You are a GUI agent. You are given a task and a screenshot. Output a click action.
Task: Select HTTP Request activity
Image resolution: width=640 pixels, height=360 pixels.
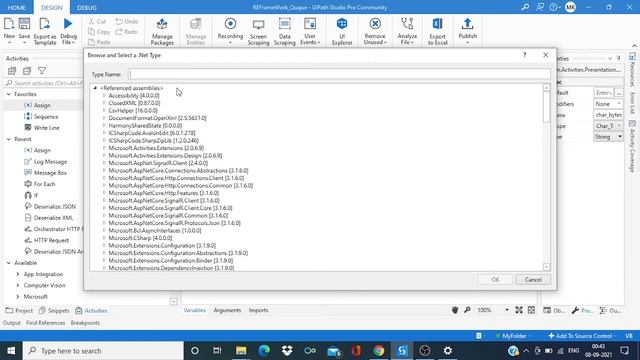click(x=51, y=240)
